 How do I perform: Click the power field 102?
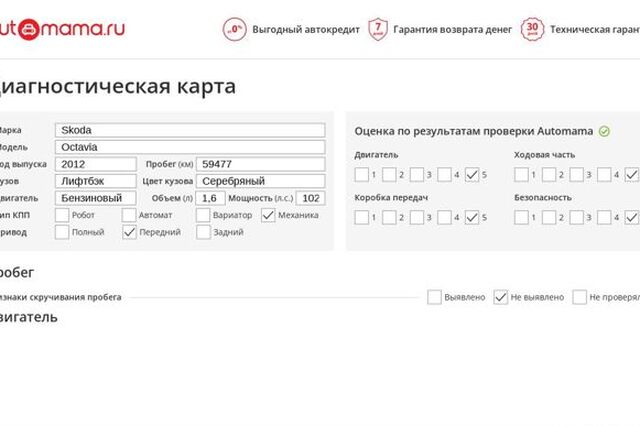click(x=311, y=198)
